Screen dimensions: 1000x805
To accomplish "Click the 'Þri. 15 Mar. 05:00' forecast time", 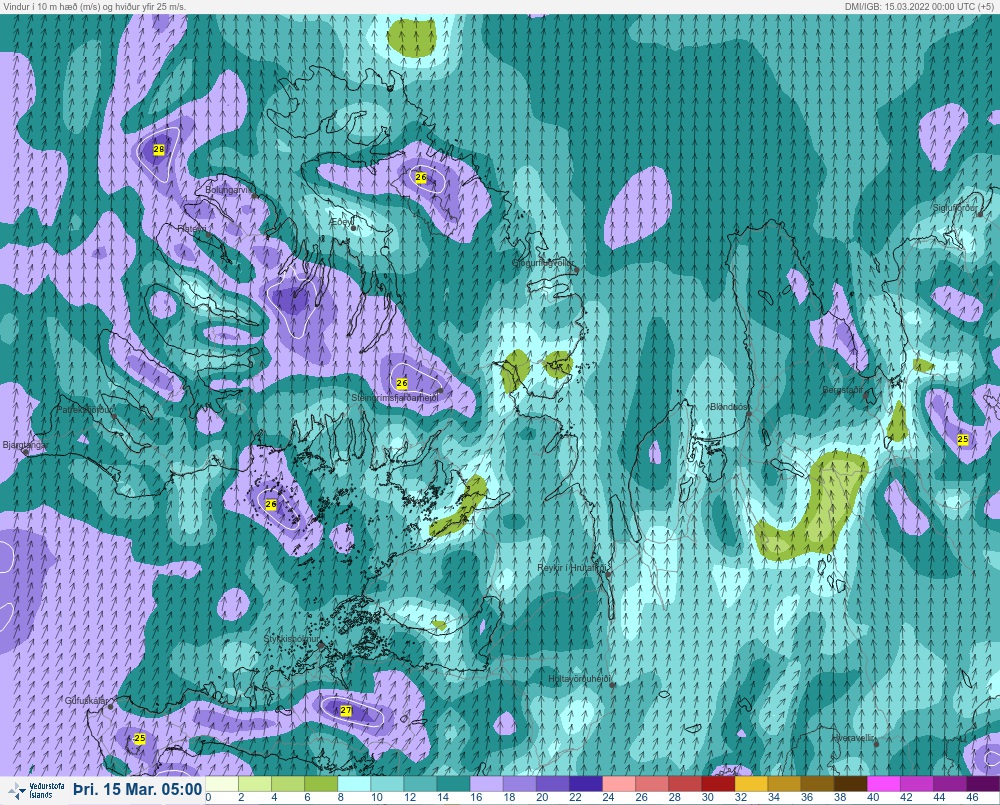I will click(137, 790).
